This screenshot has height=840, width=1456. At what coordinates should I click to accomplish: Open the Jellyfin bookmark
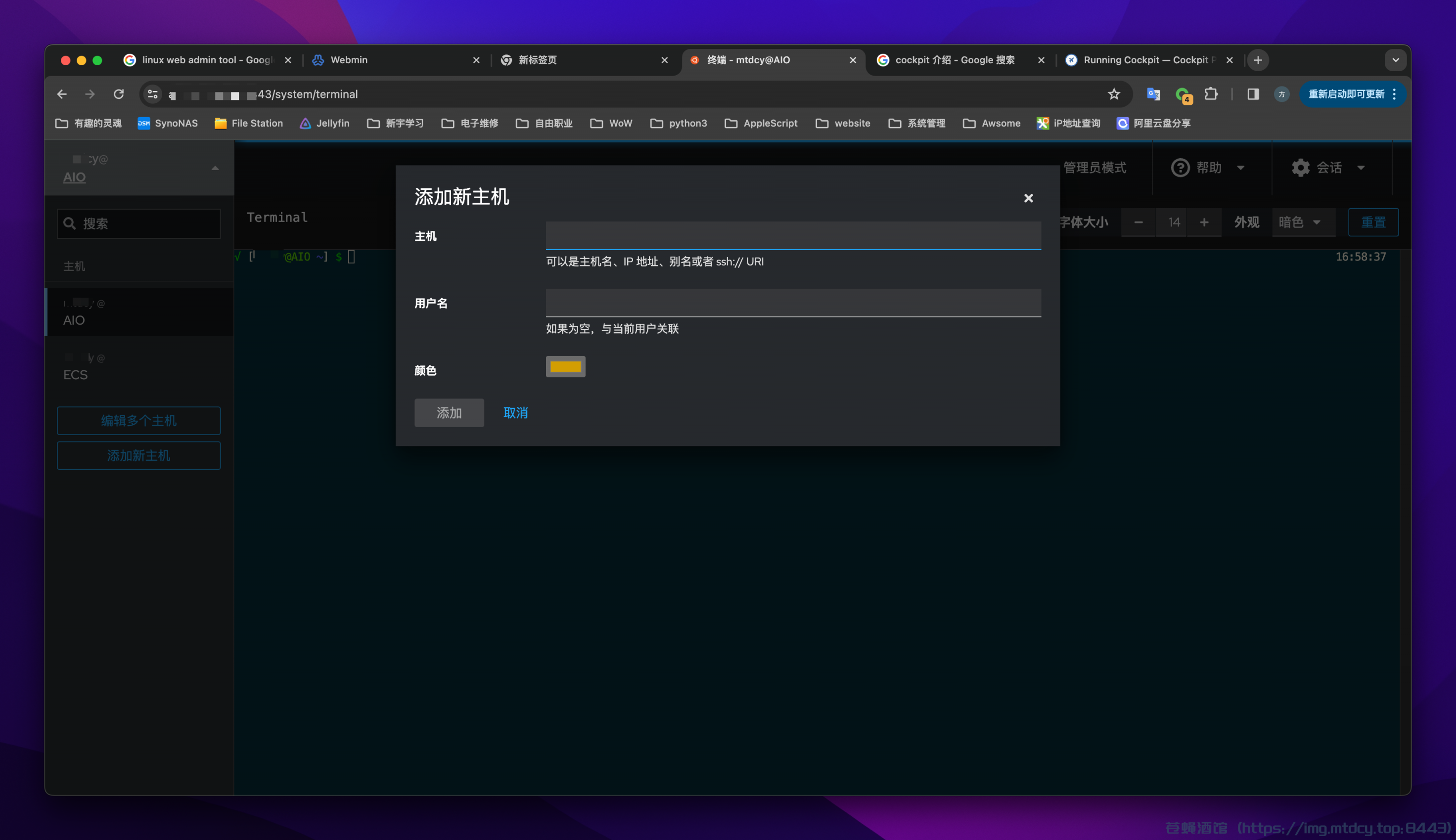pos(324,123)
